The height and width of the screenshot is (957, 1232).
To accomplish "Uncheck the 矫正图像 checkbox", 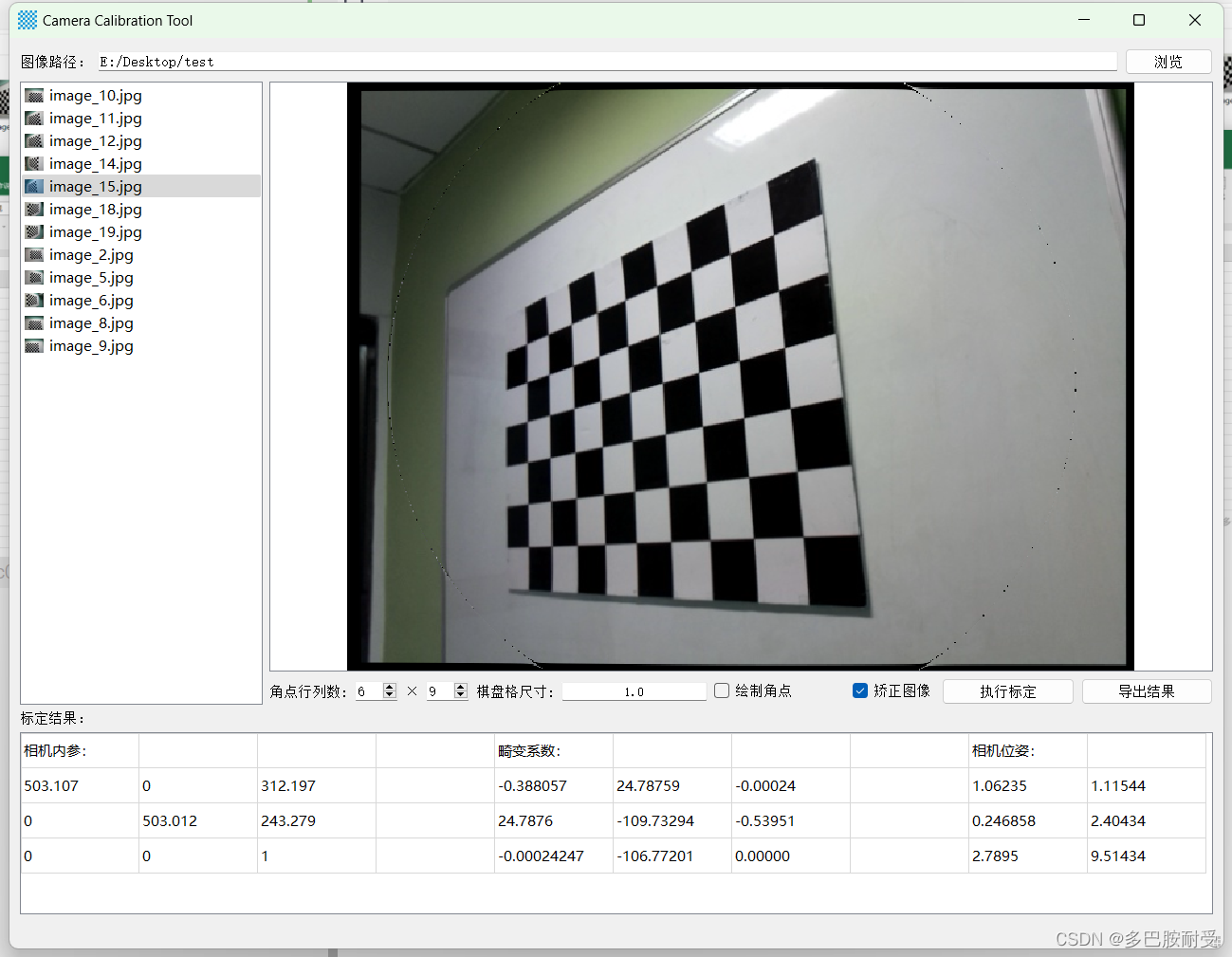I will point(861,690).
